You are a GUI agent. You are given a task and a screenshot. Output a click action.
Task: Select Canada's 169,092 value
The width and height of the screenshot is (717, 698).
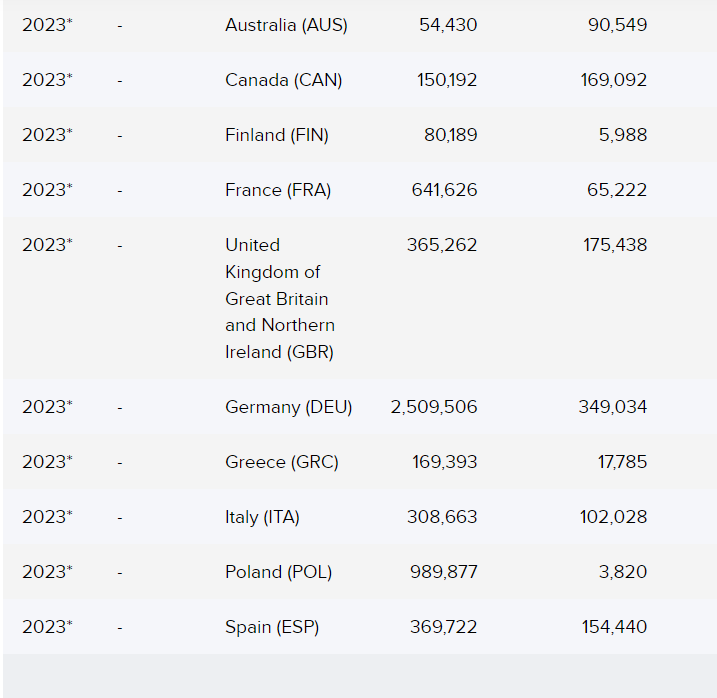point(613,80)
